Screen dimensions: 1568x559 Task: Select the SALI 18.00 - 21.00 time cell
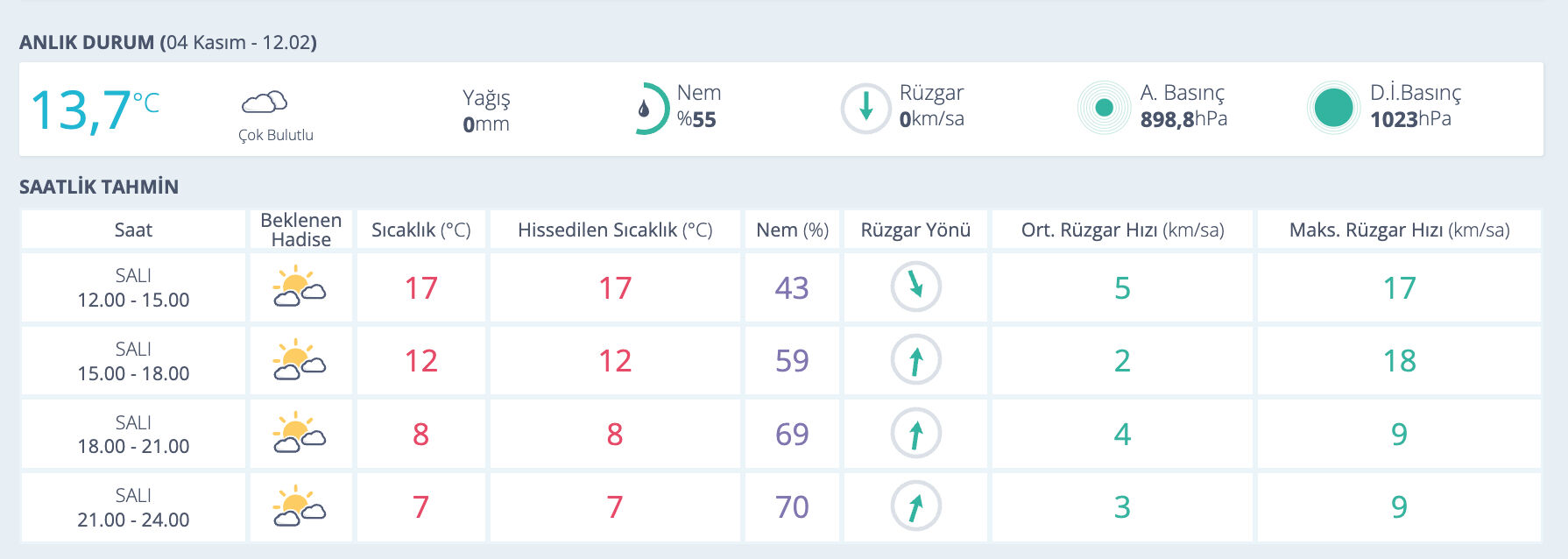[133, 435]
